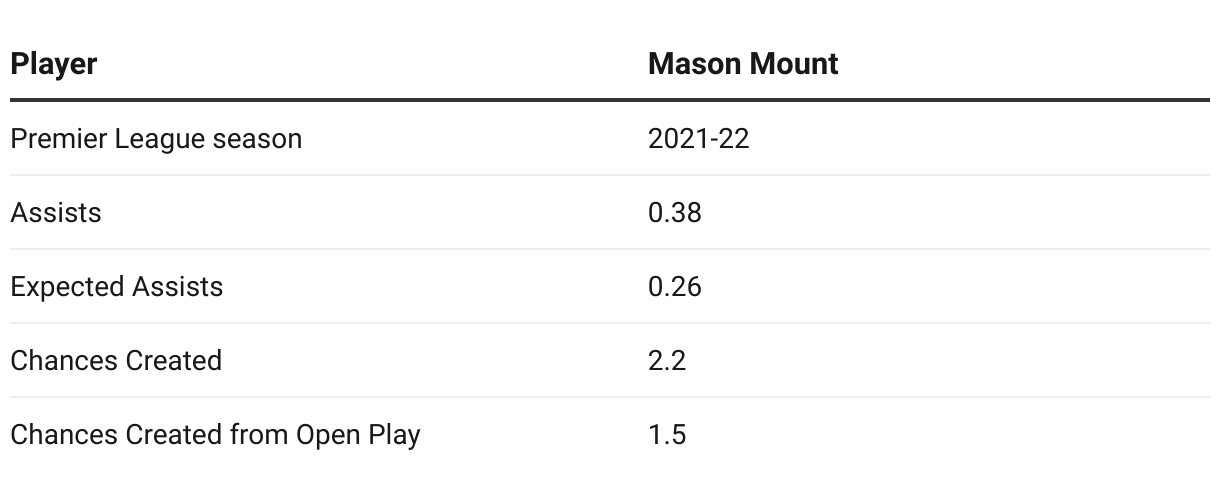The height and width of the screenshot is (480, 1220).
Task: Select the Chances Created row label
Action: (116, 360)
